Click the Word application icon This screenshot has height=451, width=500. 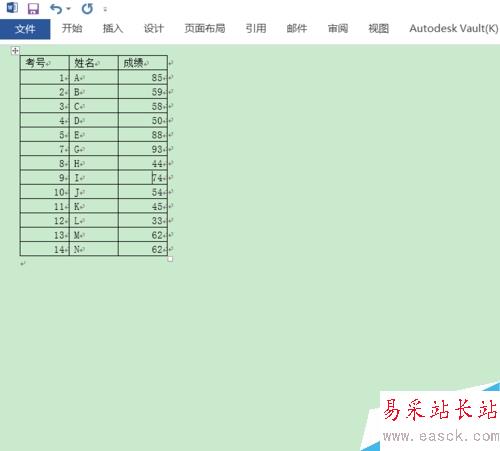pos(12,8)
